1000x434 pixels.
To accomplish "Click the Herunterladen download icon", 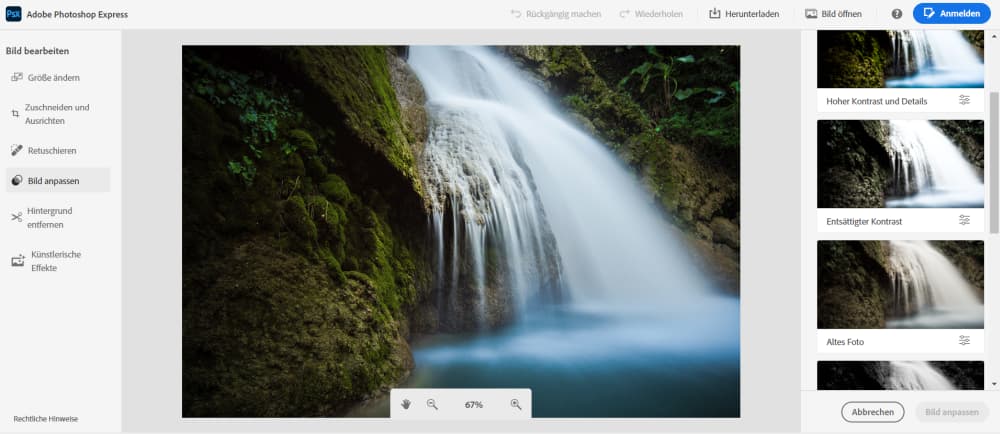I will point(714,13).
